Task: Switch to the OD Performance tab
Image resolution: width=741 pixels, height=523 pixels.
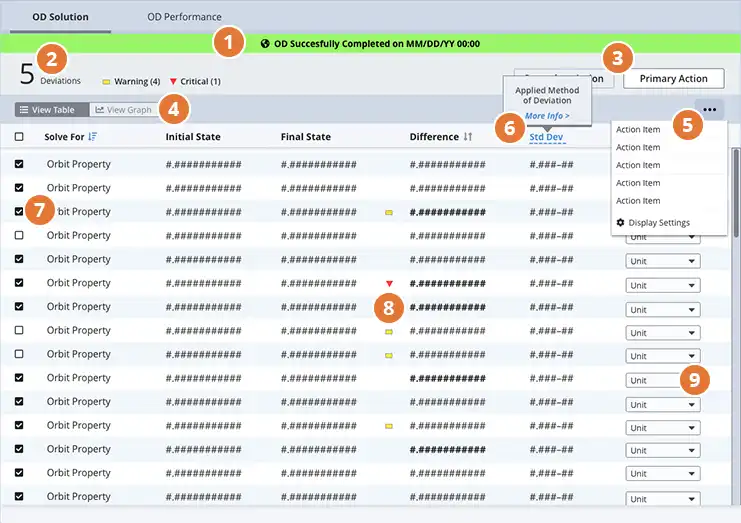Action: (184, 17)
